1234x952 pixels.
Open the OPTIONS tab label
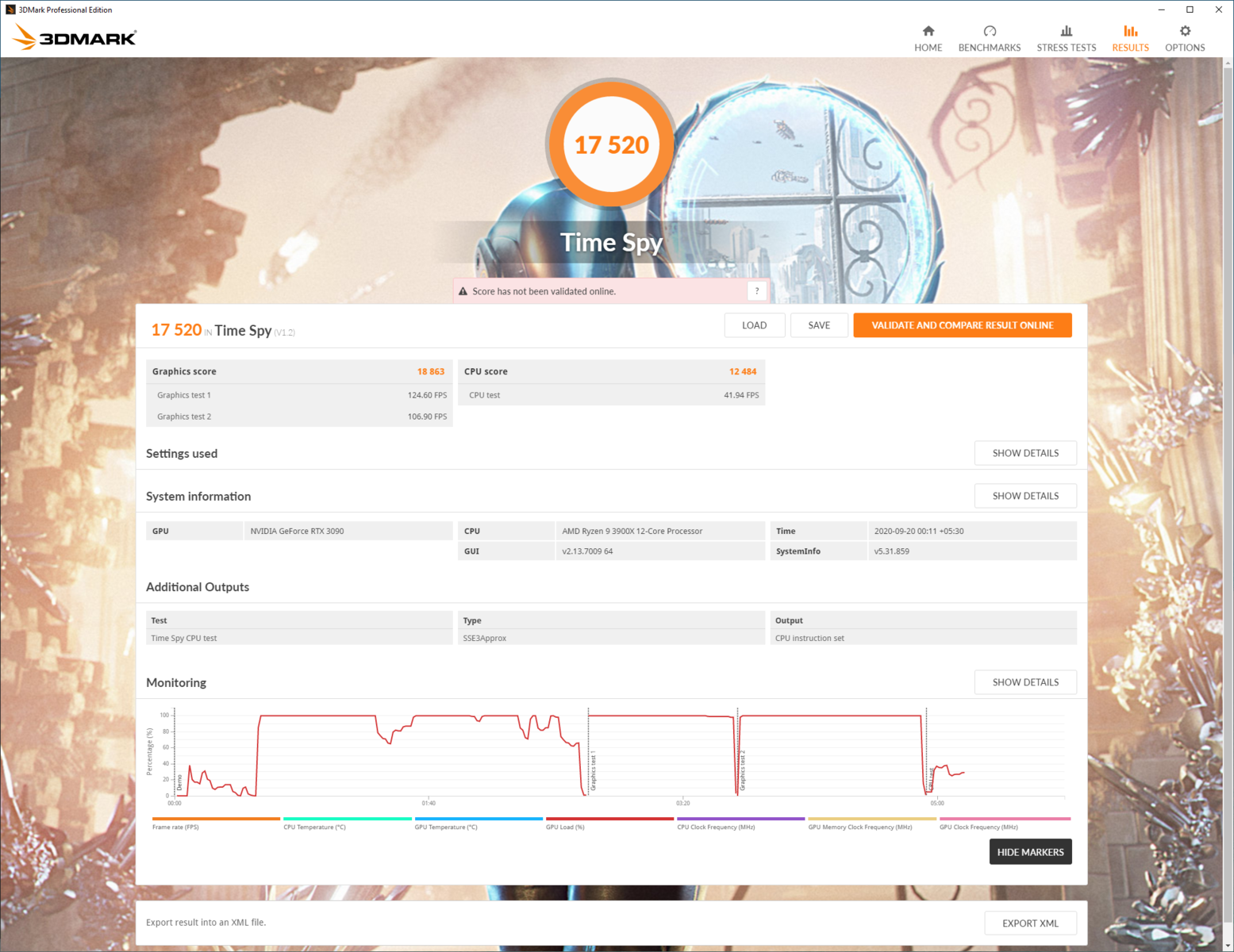pyautogui.click(x=1185, y=48)
